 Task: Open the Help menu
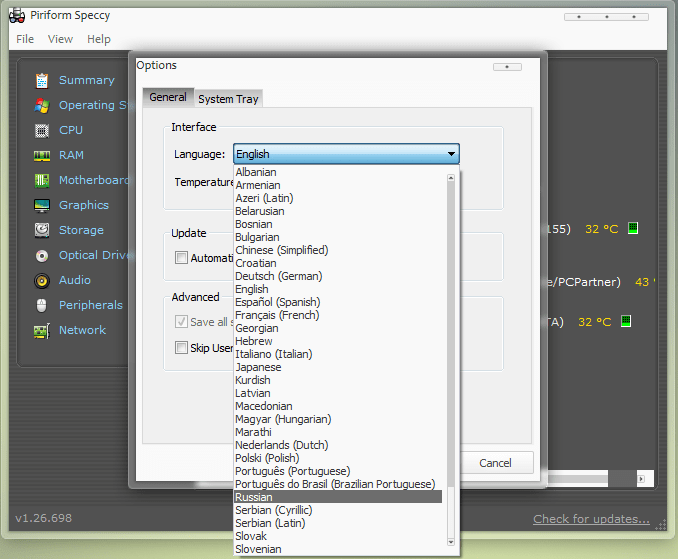[99, 39]
